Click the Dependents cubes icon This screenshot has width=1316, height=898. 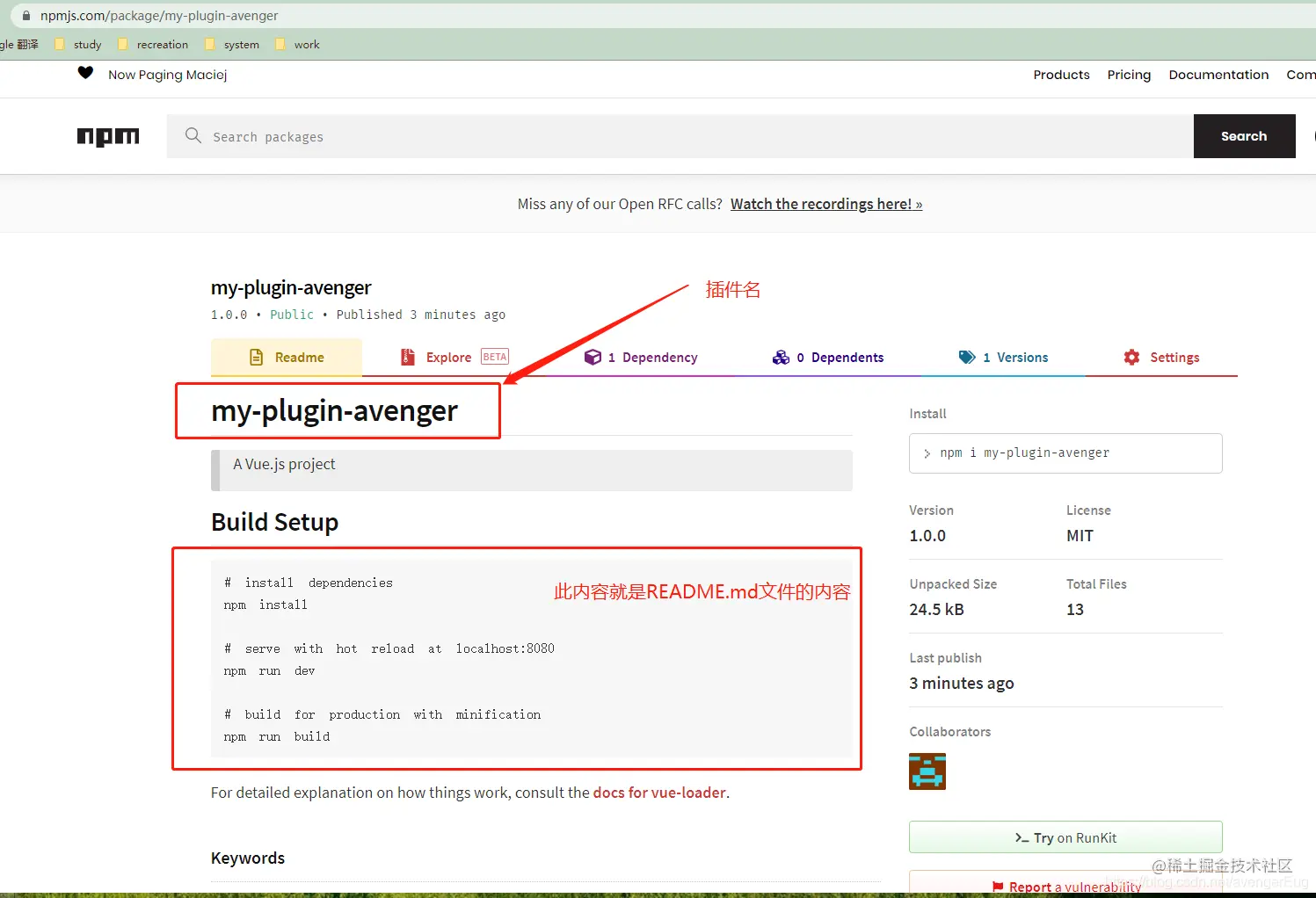(x=781, y=357)
